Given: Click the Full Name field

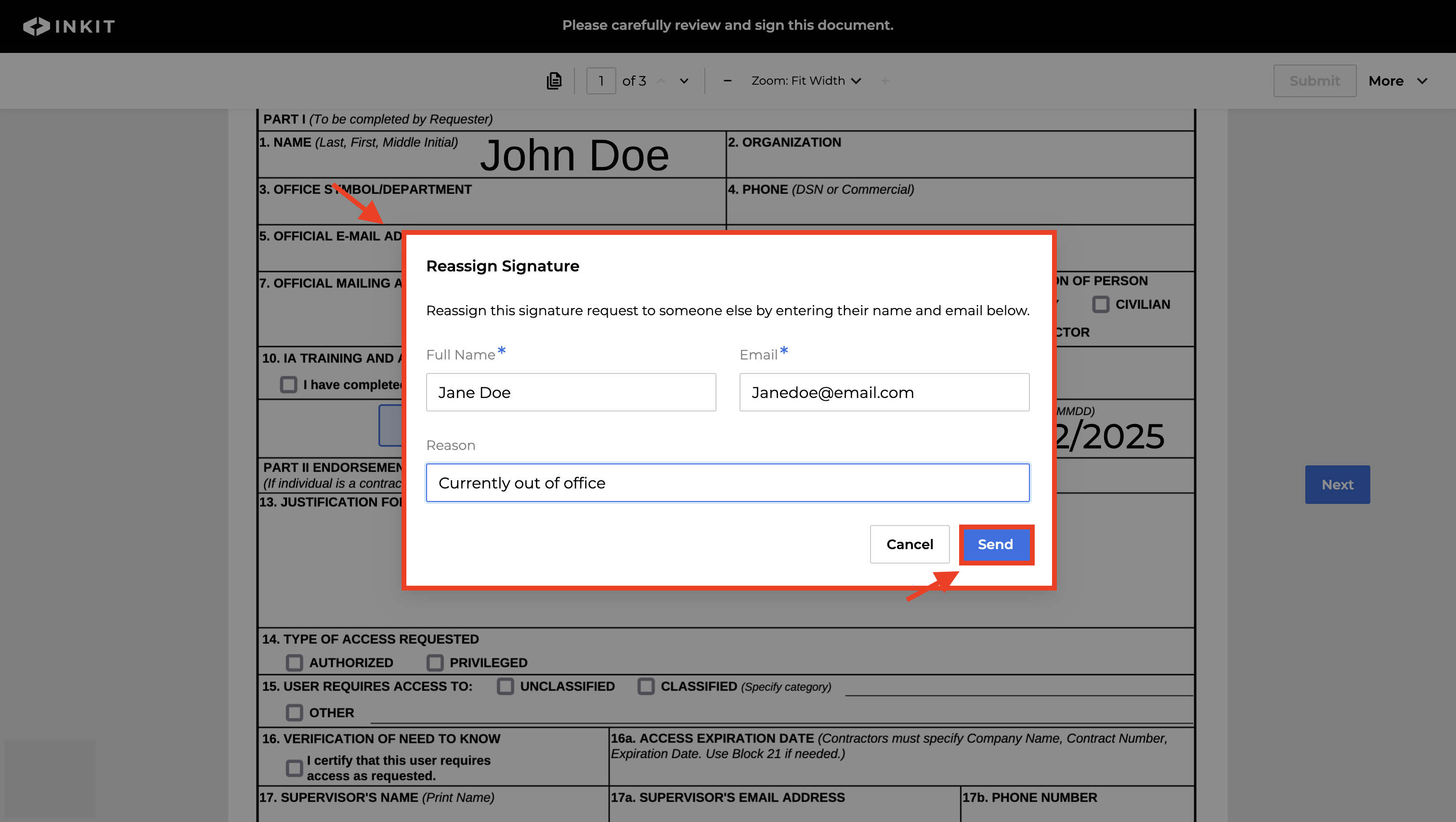Looking at the screenshot, I should (571, 392).
